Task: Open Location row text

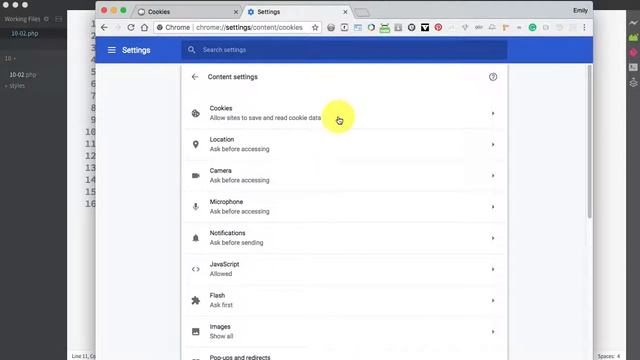Action: click(239, 144)
